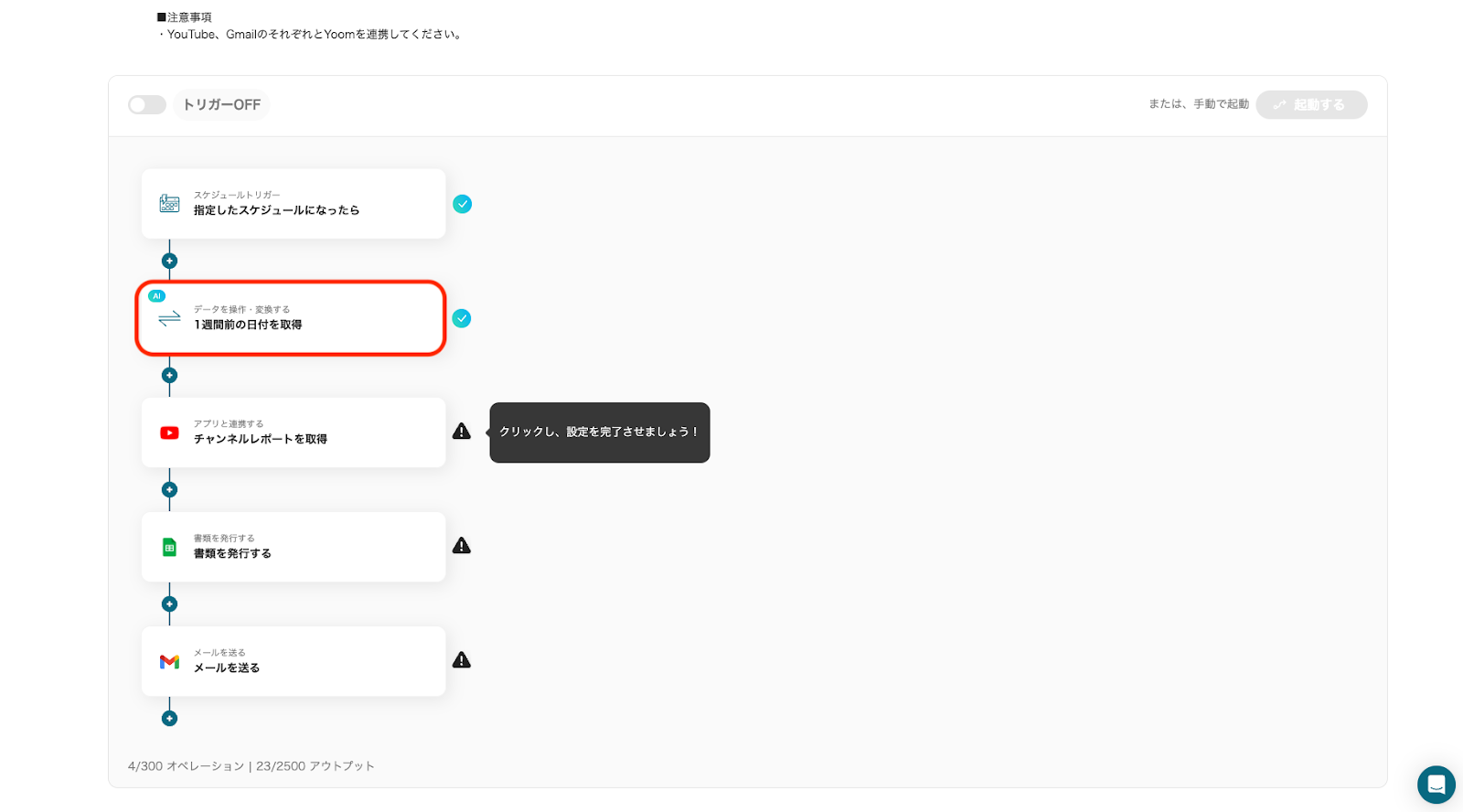Click the Gmail icon

tap(170, 661)
